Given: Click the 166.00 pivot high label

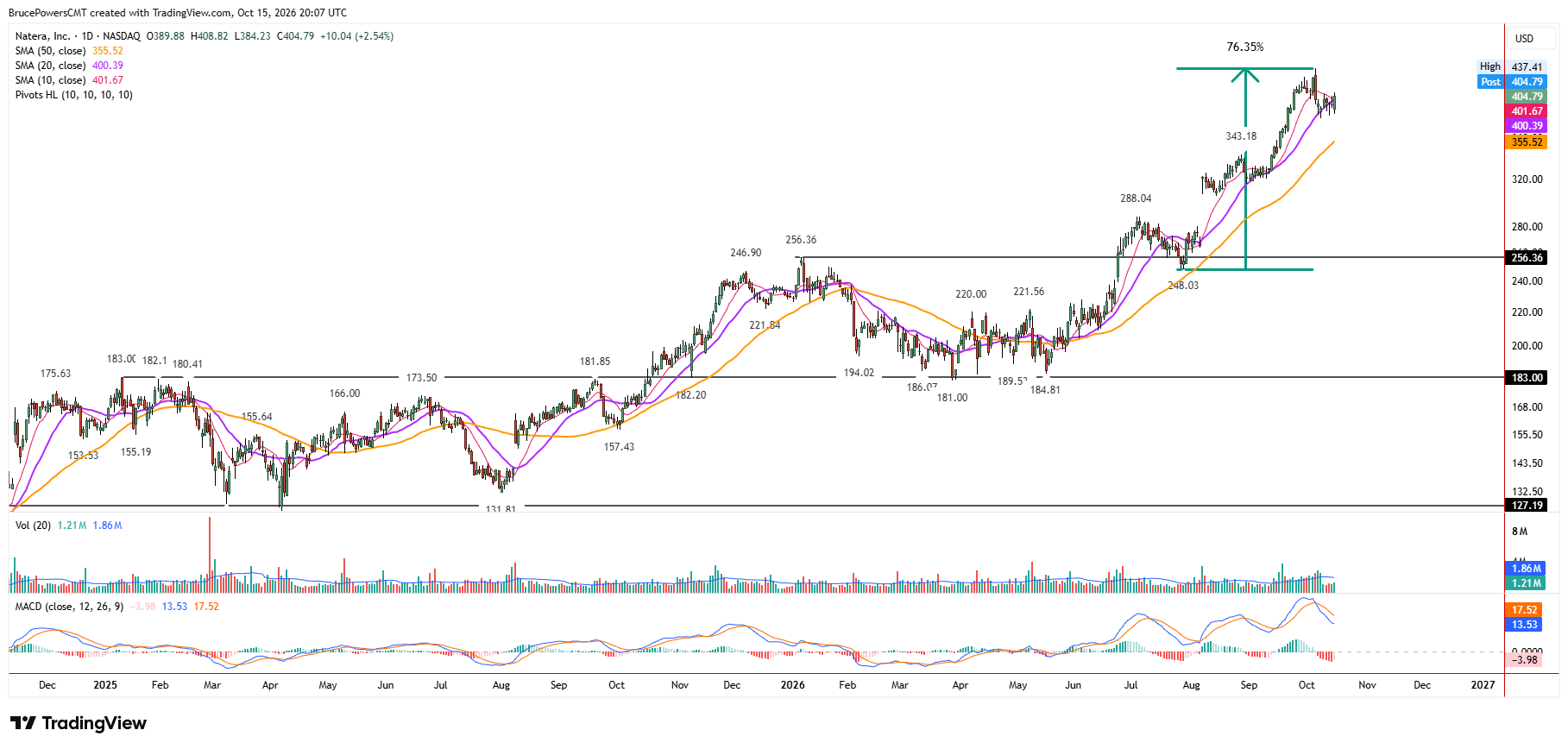Looking at the screenshot, I should (x=344, y=393).
